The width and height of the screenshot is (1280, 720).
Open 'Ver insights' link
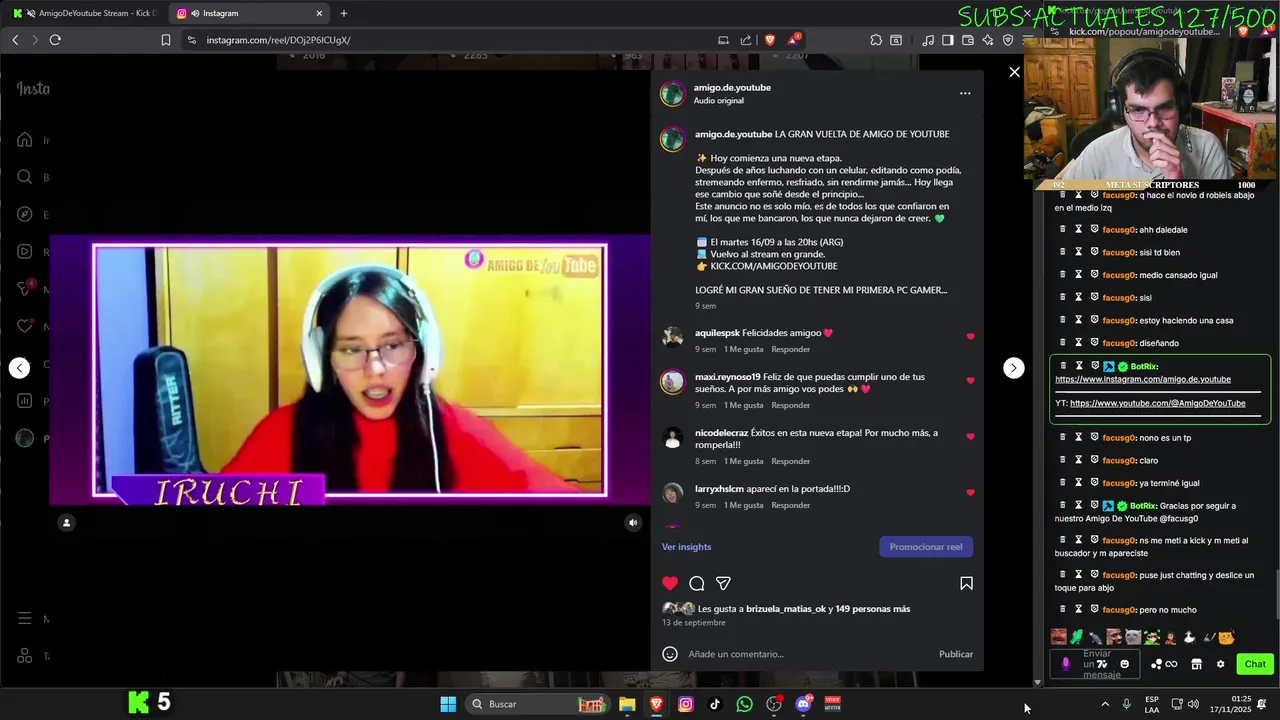[x=686, y=547]
